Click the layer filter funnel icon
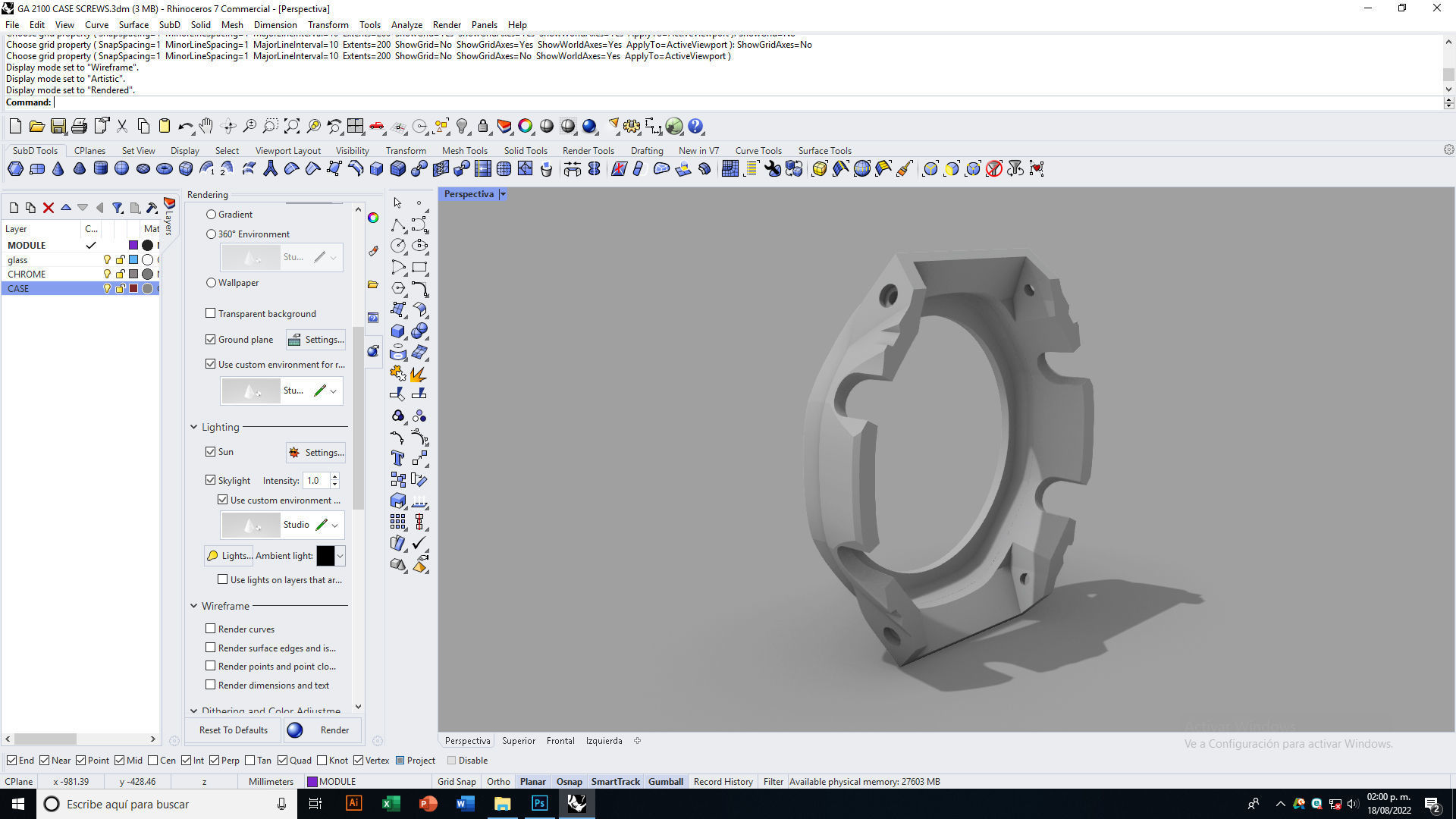The height and width of the screenshot is (819, 1456). click(x=118, y=207)
